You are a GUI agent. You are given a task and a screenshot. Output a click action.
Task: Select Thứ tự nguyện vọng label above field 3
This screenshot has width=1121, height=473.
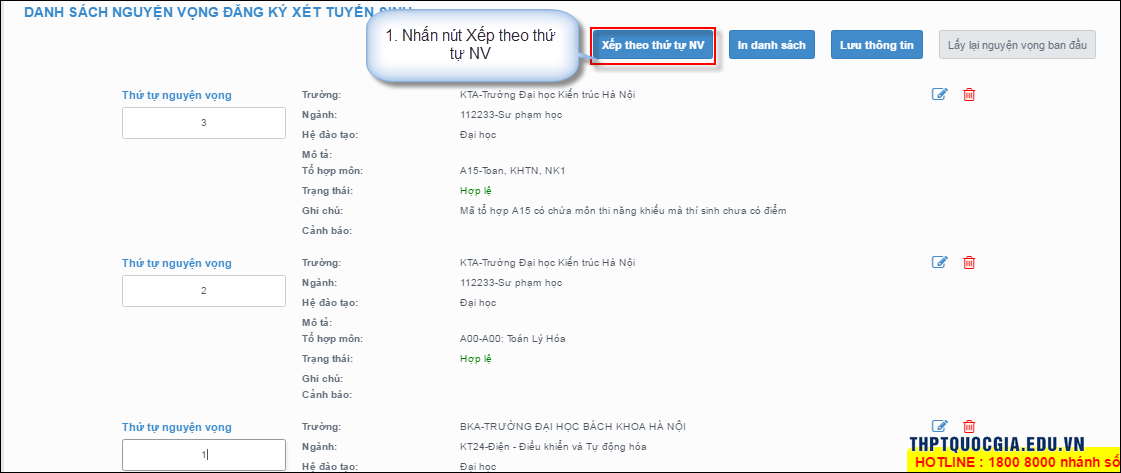[x=177, y=95]
